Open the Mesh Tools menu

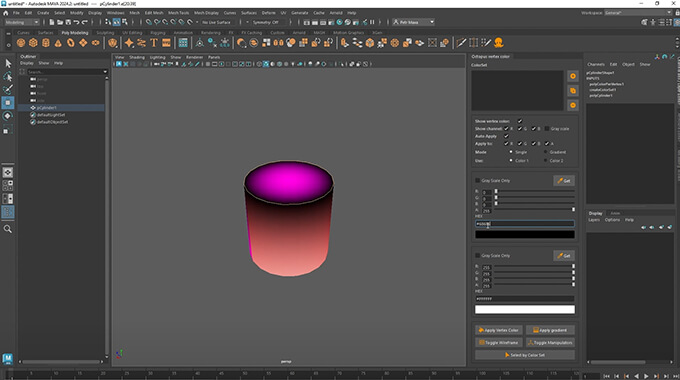tap(178, 13)
